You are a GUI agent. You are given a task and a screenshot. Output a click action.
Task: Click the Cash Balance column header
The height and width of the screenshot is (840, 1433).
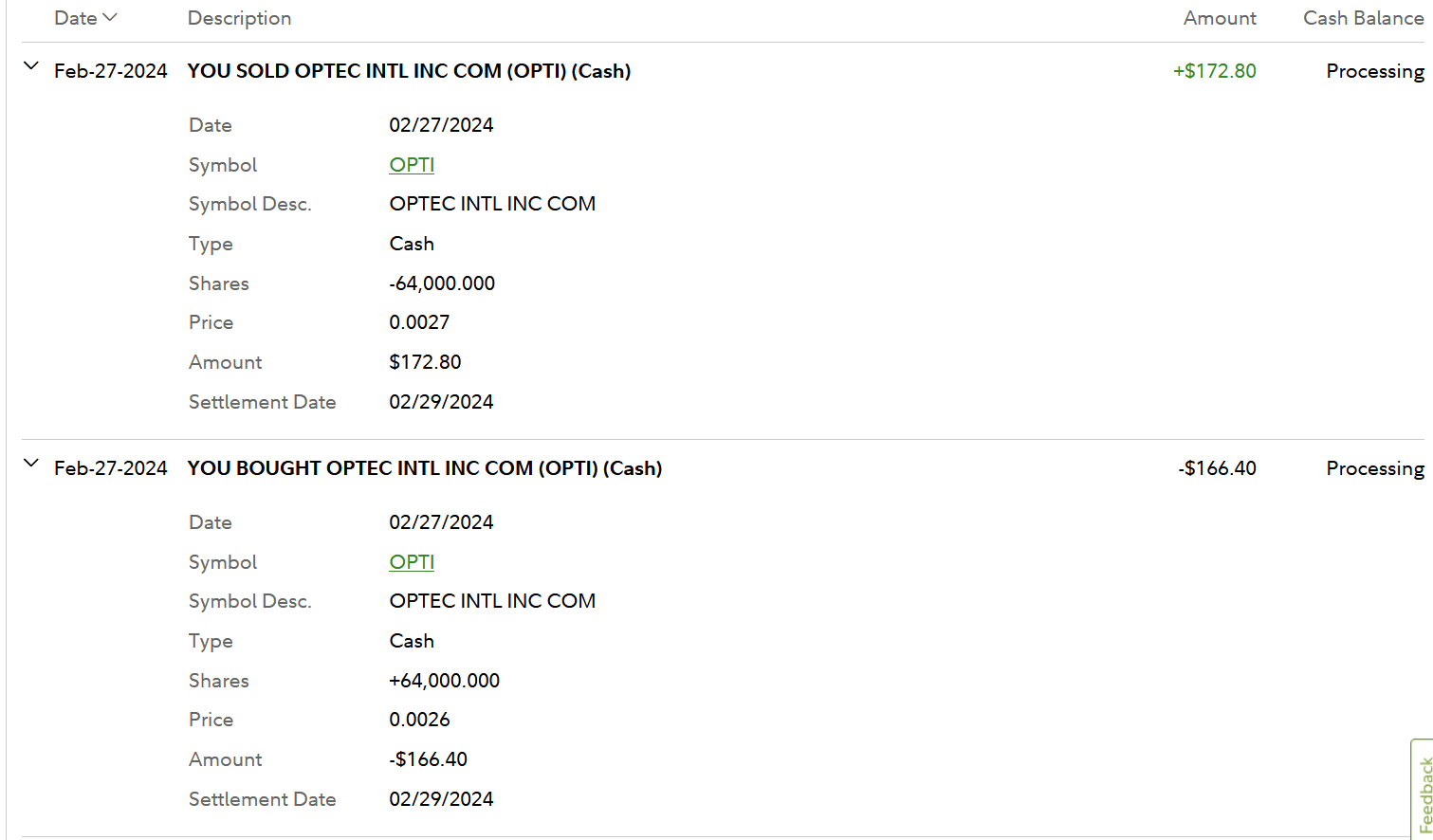point(1363,18)
